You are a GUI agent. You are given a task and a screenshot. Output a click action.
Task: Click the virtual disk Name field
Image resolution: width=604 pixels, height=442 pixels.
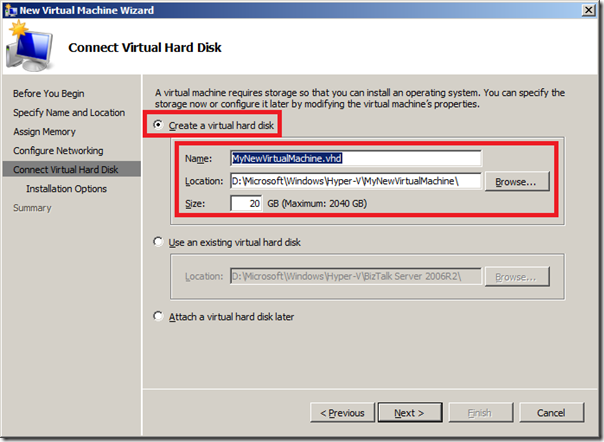coord(356,158)
